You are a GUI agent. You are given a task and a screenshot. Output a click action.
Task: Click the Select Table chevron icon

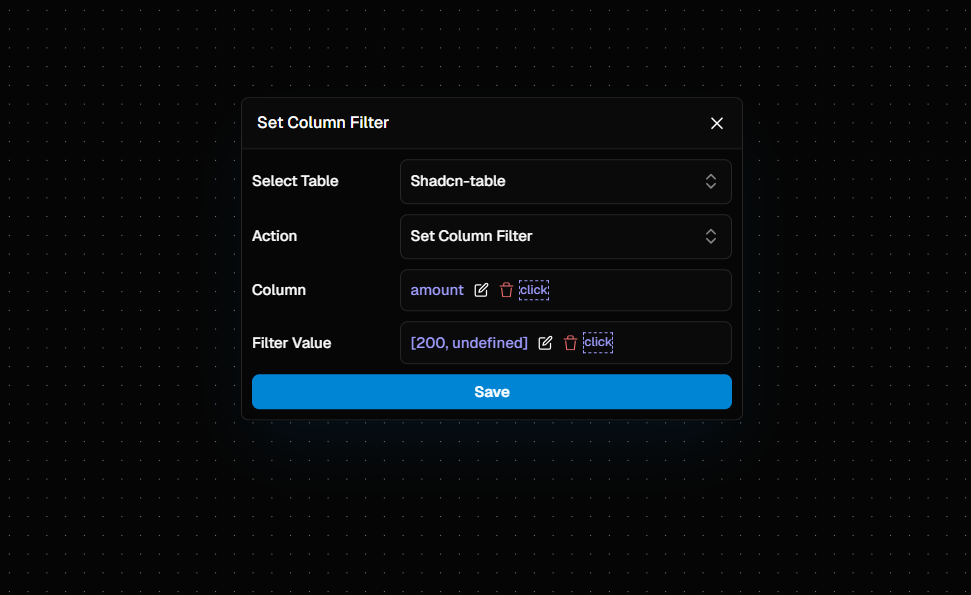(x=711, y=181)
